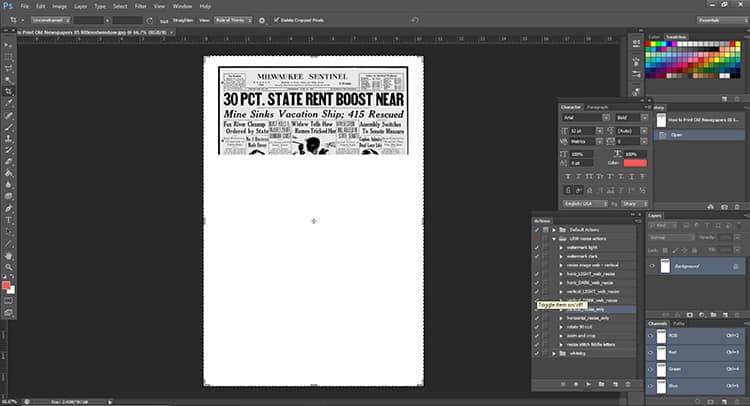The image size is (750, 406).
Task: Switch to the Color tab
Action: pyautogui.click(x=654, y=37)
